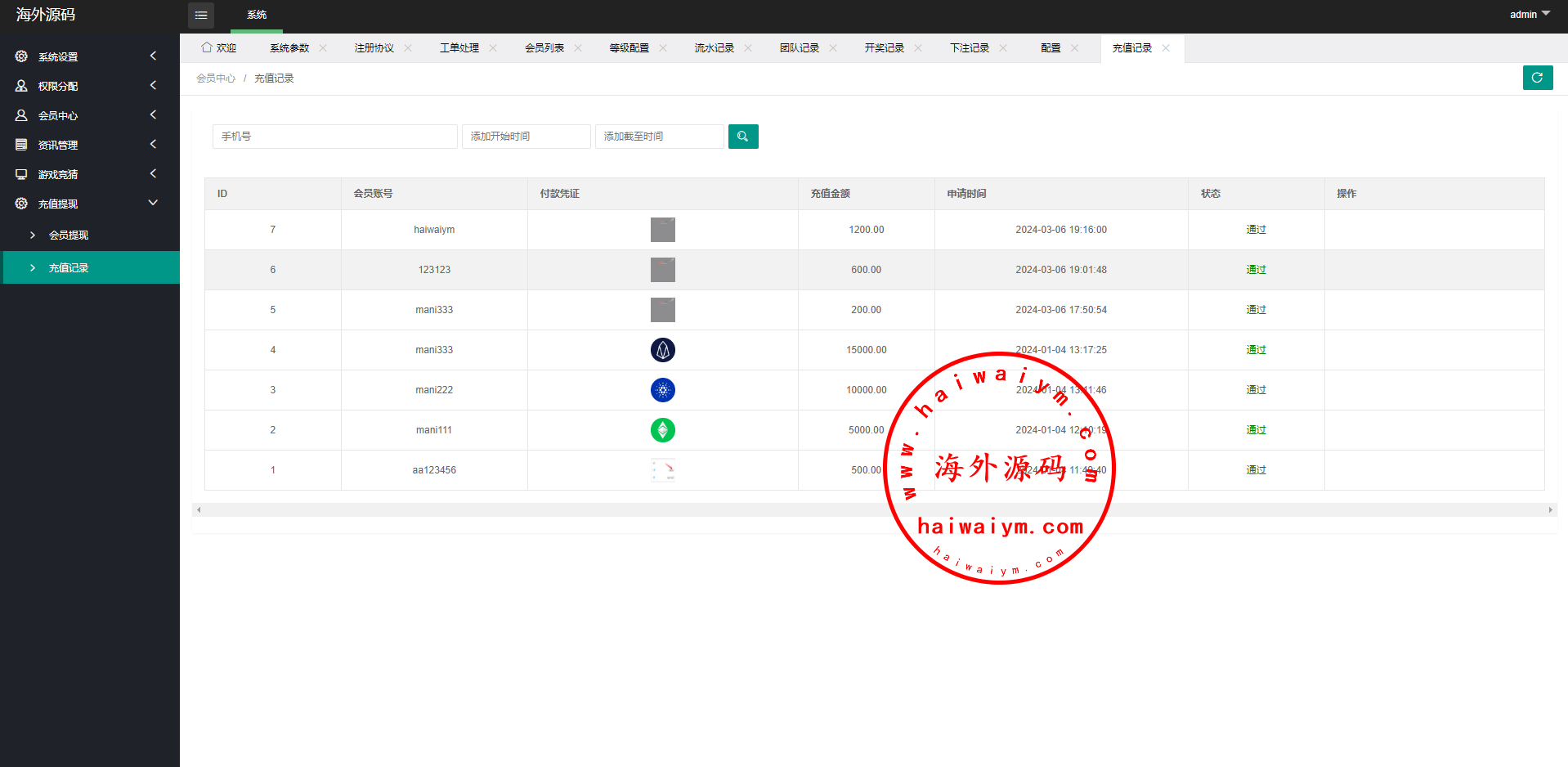Close the 流水记录 tab
The width and height of the screenshot is (1568, 767).
[x=748, y=48]
